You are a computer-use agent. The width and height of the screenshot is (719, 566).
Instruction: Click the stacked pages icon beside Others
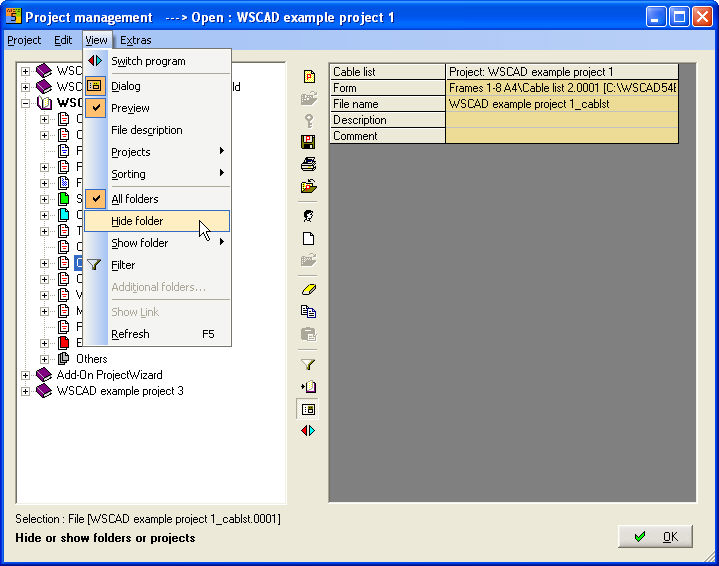pyautogui.click(x=64, y=359)
